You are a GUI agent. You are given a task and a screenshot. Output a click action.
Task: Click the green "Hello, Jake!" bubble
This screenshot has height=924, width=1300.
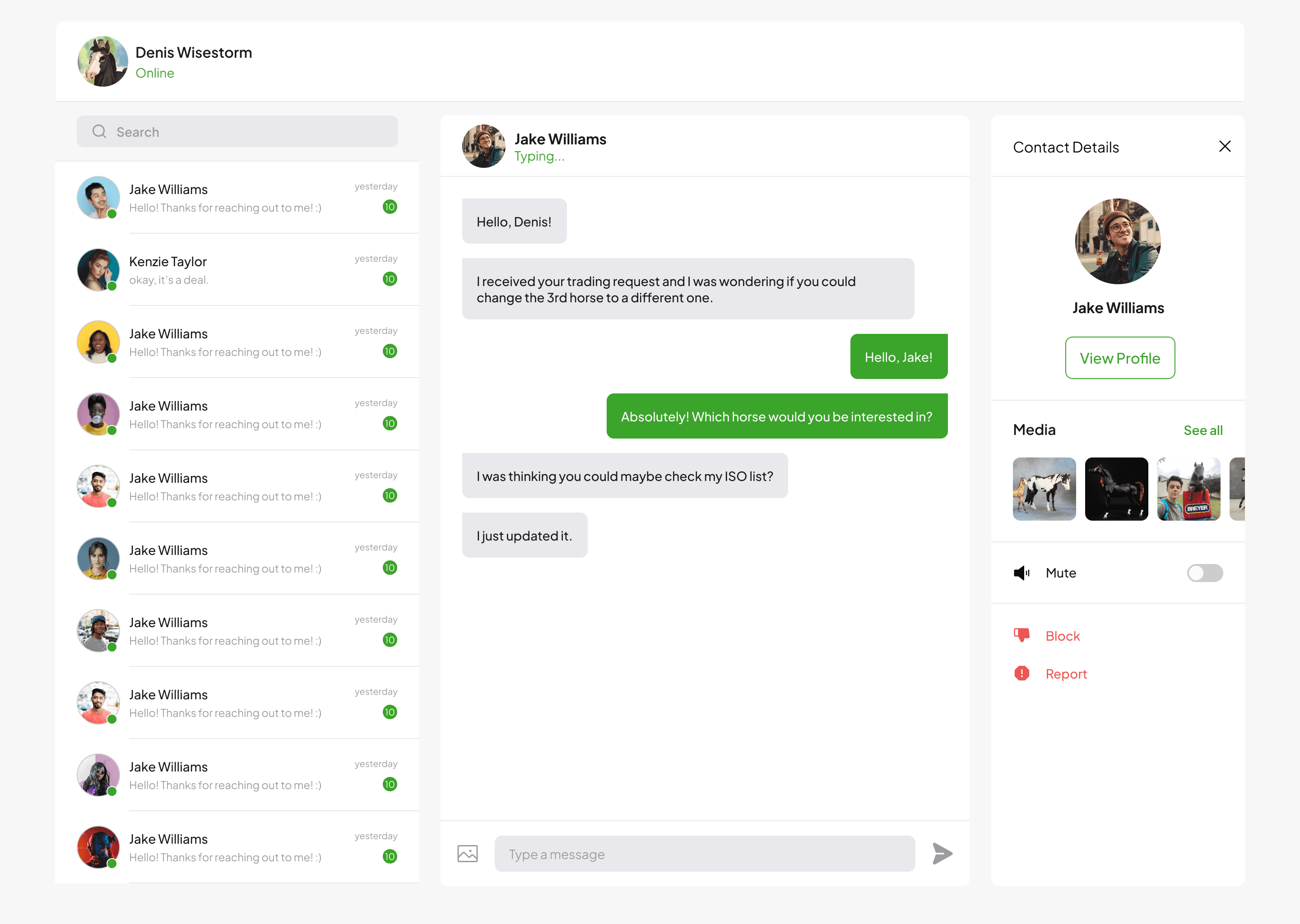(899, 357)
